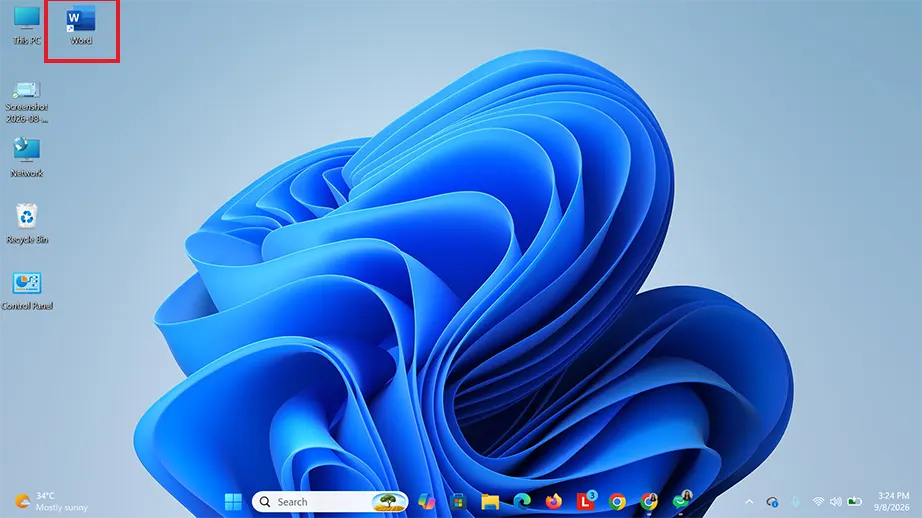Open the clock showing 3:24 PM

(x=893, y=502)
